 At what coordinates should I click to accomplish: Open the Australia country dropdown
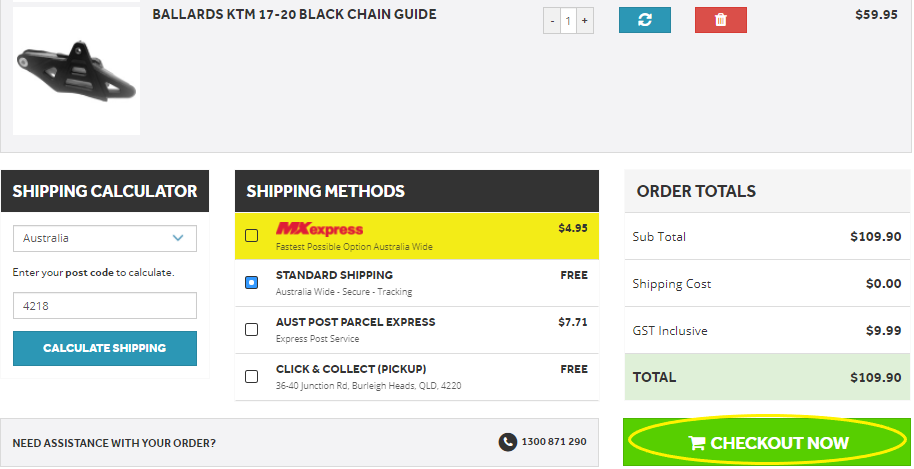(x=105, y=238)
